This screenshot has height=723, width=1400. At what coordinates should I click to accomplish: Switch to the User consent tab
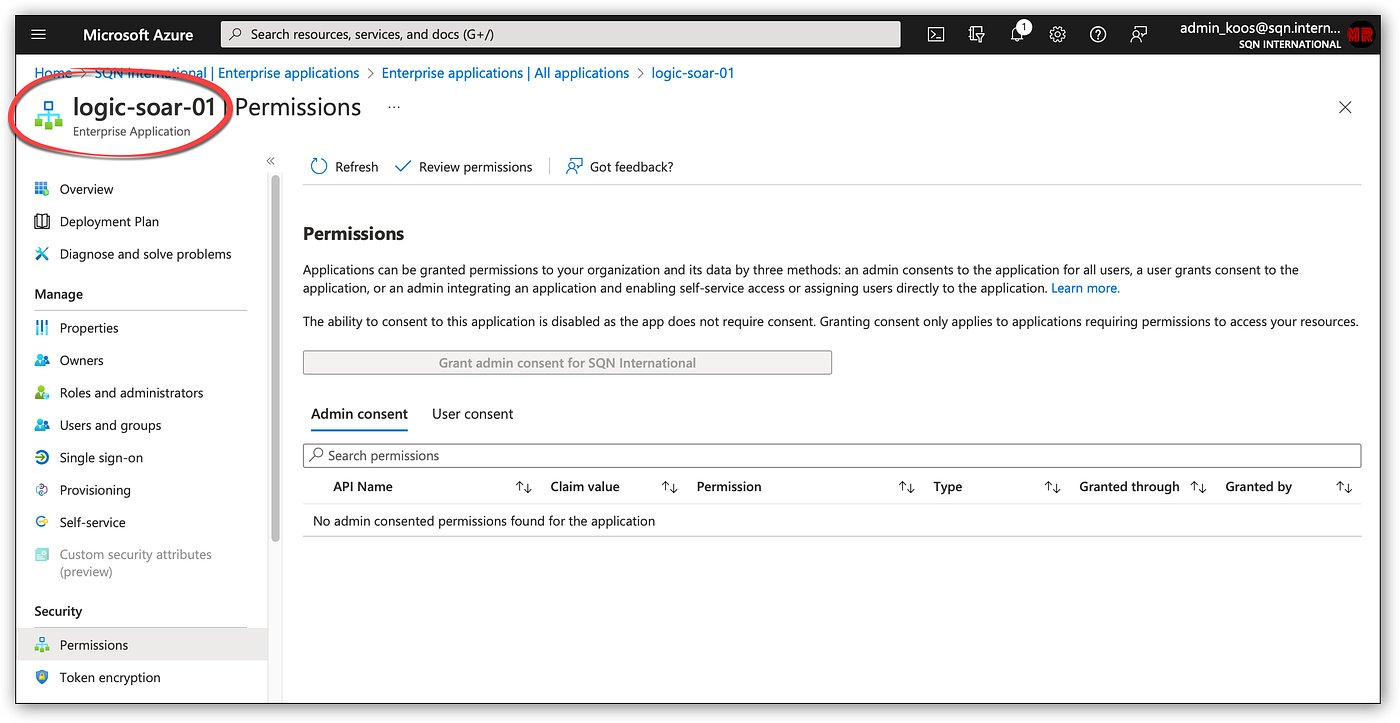pos(473,414)
